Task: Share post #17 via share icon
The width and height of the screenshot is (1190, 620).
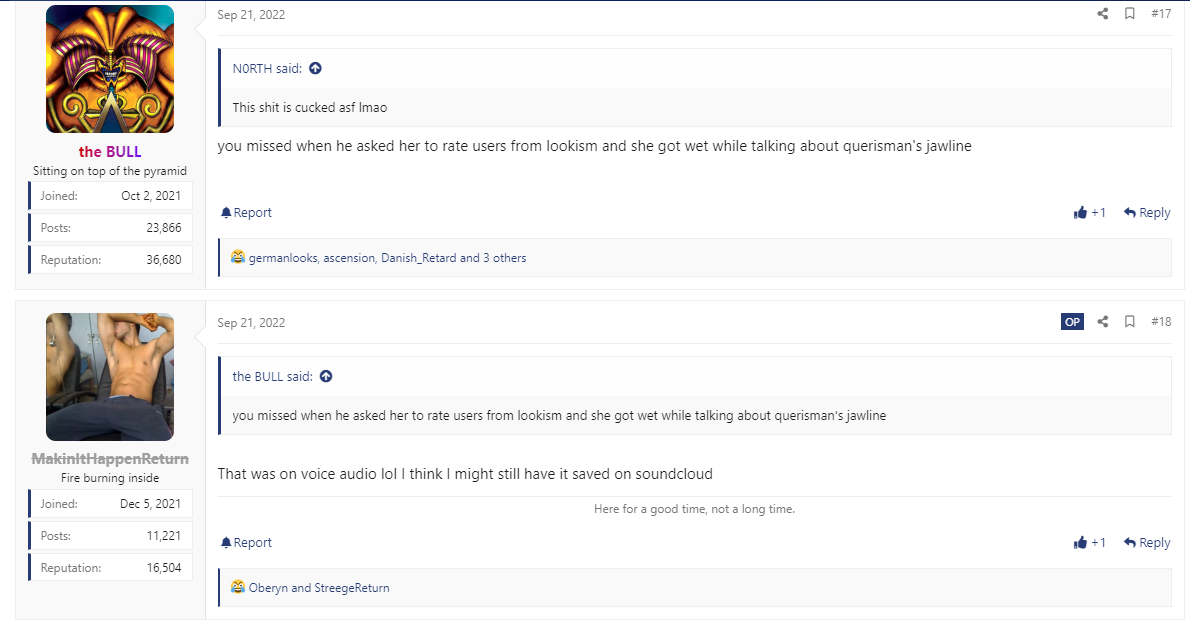Action: coord(1102,14)
